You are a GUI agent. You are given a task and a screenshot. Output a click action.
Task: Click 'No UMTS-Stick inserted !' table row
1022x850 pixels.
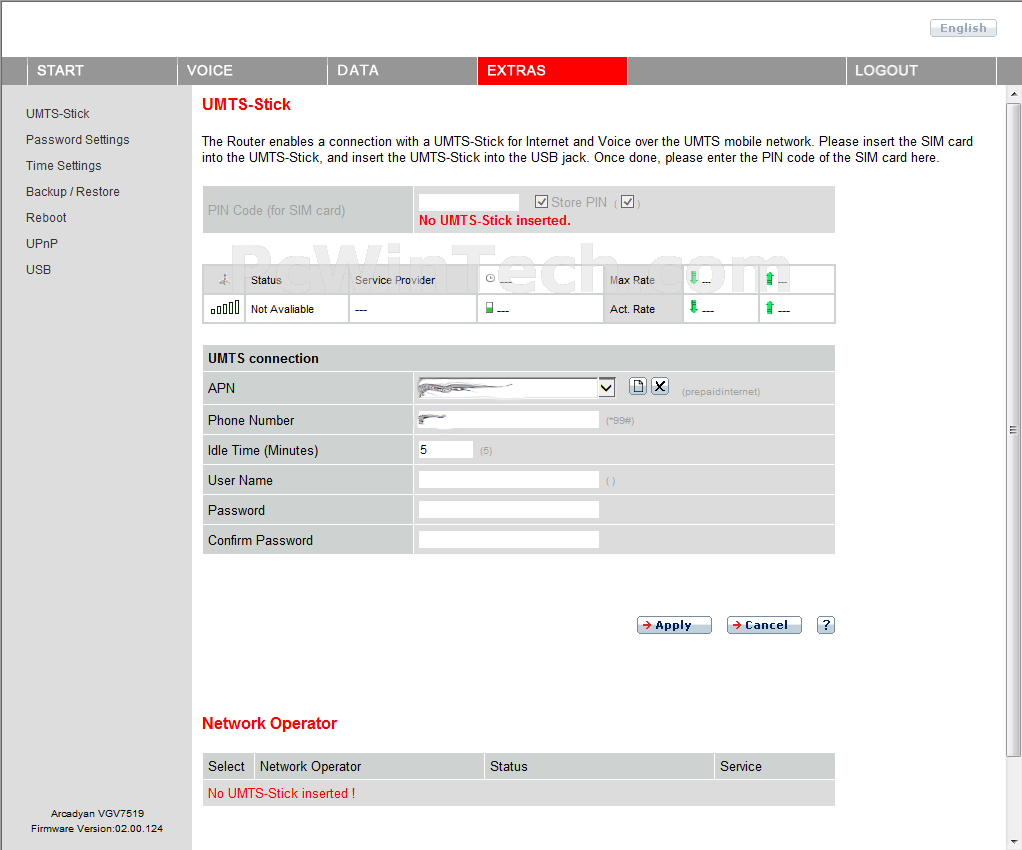point(519,793)
